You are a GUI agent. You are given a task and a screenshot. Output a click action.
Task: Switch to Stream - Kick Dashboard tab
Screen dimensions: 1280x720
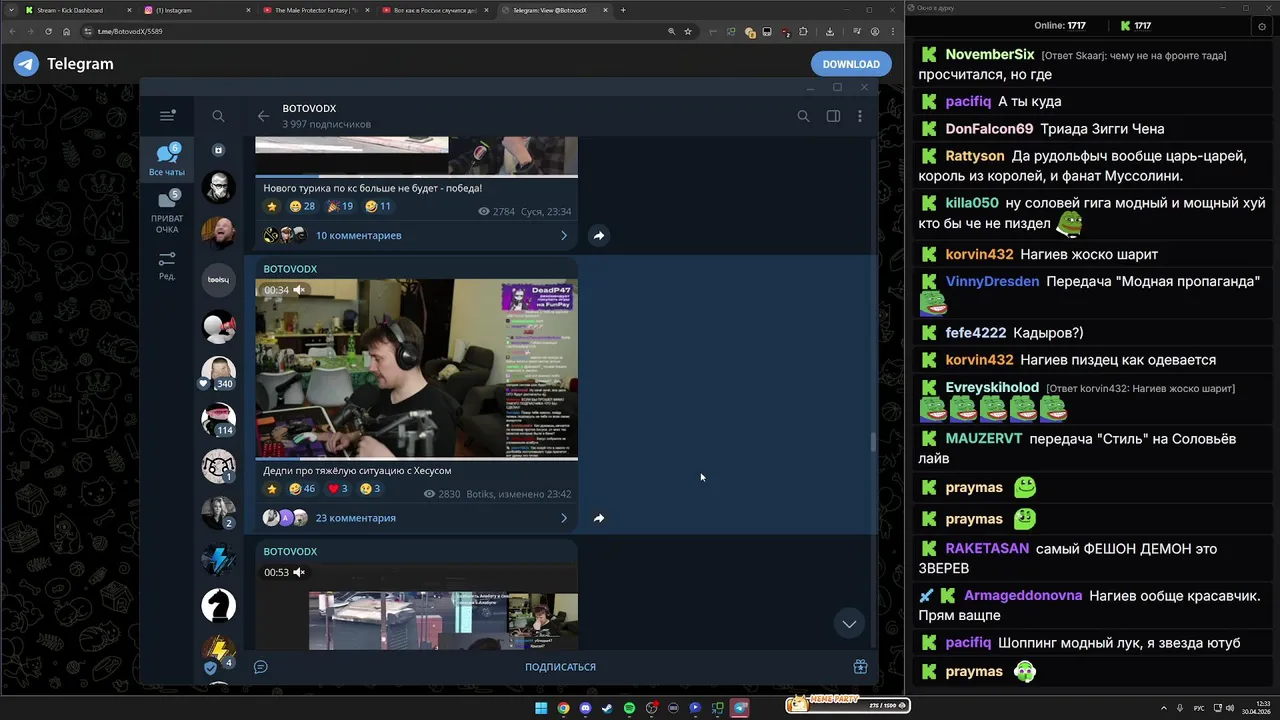[76, 10]
